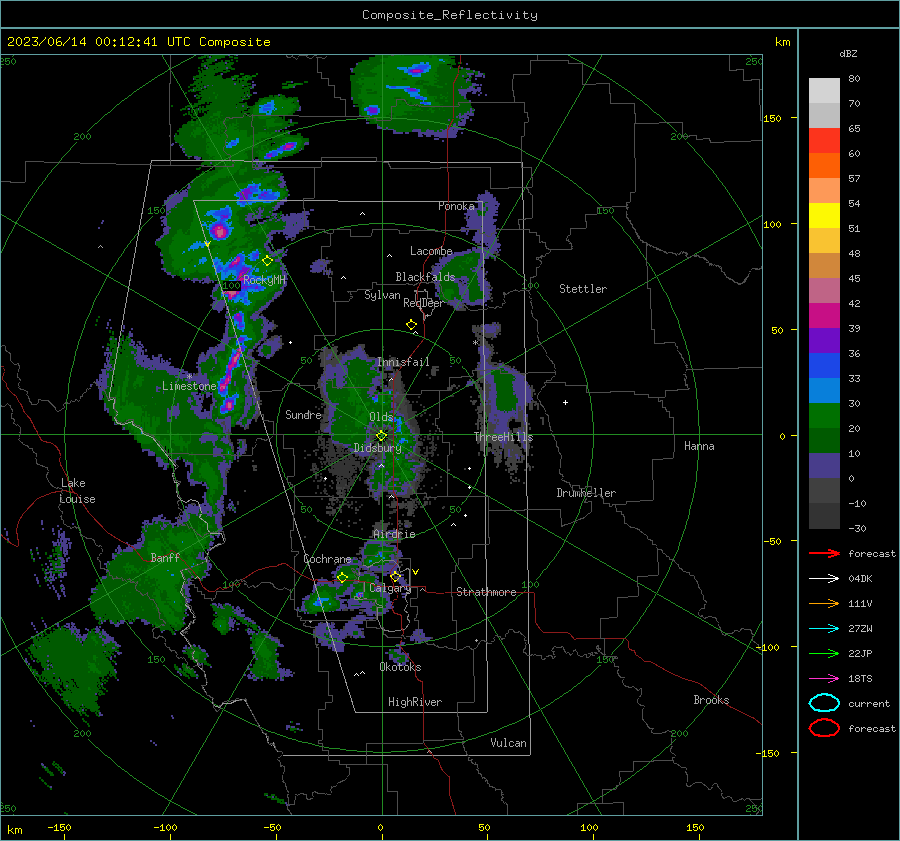Viewport: 900px width, 841px height.
Task: Click the Cochrane city label
Action: [327, 559]
